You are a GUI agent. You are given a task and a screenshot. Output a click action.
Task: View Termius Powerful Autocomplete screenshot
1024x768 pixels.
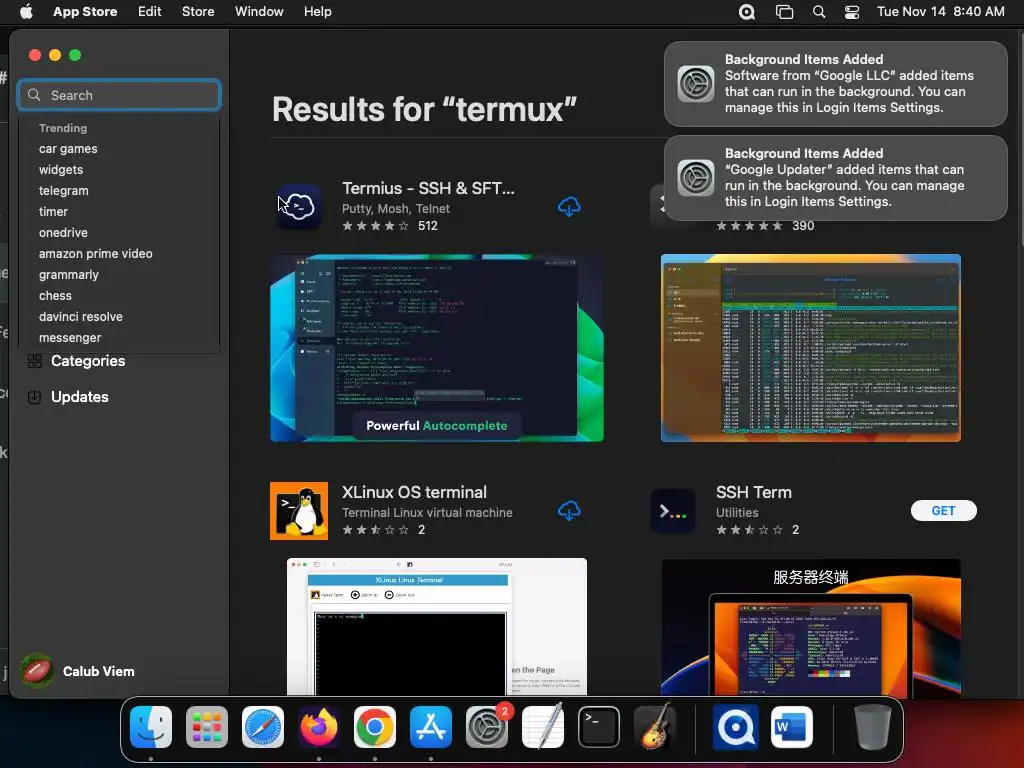[437, 348]
